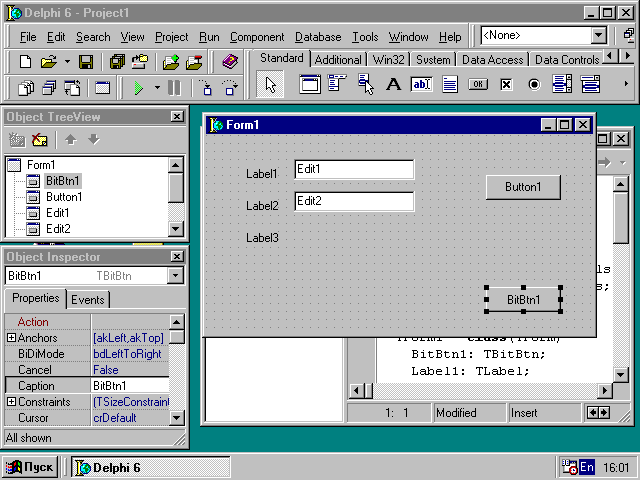Viewport: 640px width, 480px height.
Task: Click the View Unit icon
Action: pos(26,88)
